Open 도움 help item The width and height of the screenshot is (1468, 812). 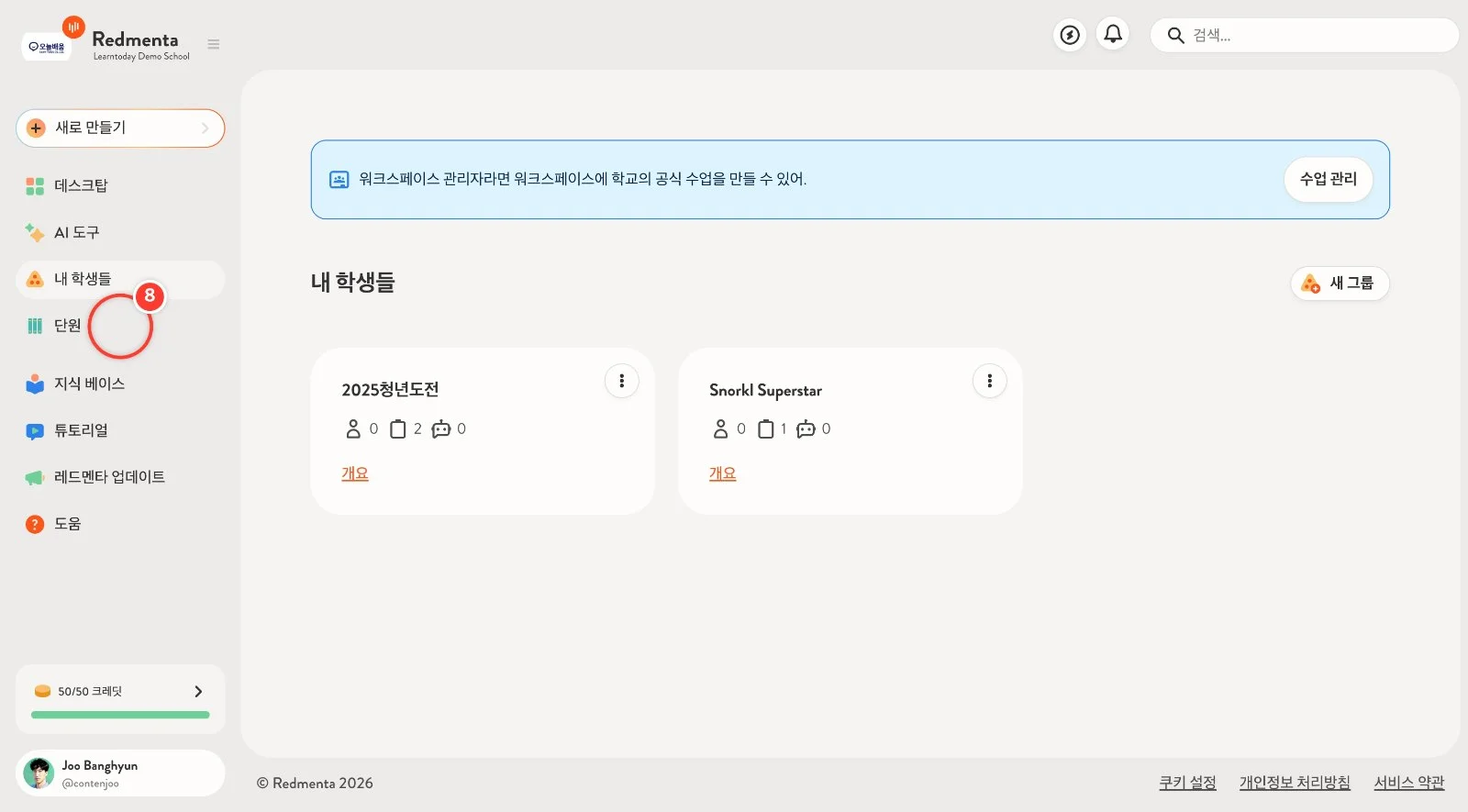(x=120, y=524)
